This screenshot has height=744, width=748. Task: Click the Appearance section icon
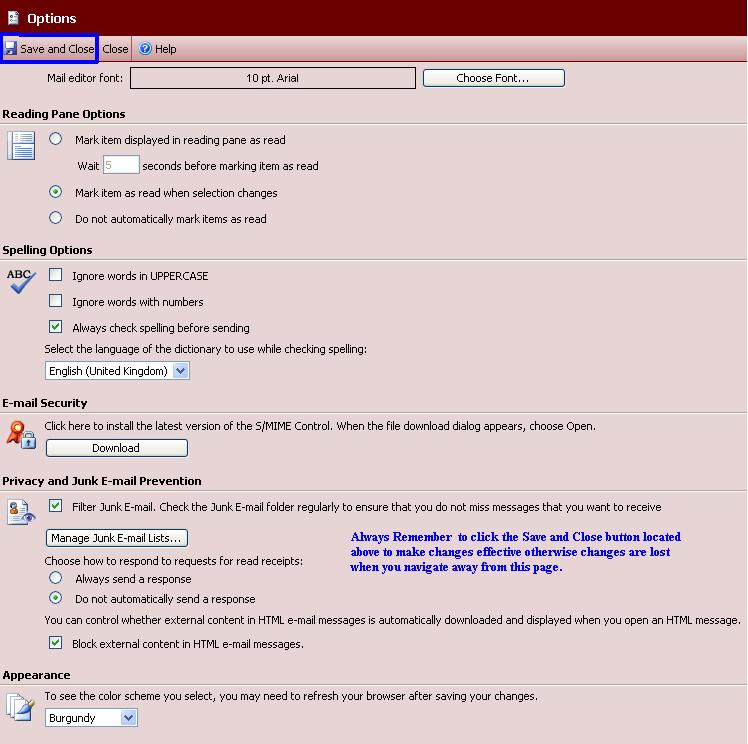pos(21,707)
